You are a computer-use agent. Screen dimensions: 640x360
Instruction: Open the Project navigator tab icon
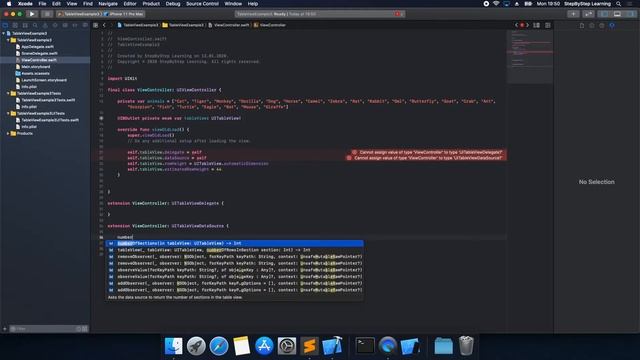pyautogui.click(x=5, y=25)
